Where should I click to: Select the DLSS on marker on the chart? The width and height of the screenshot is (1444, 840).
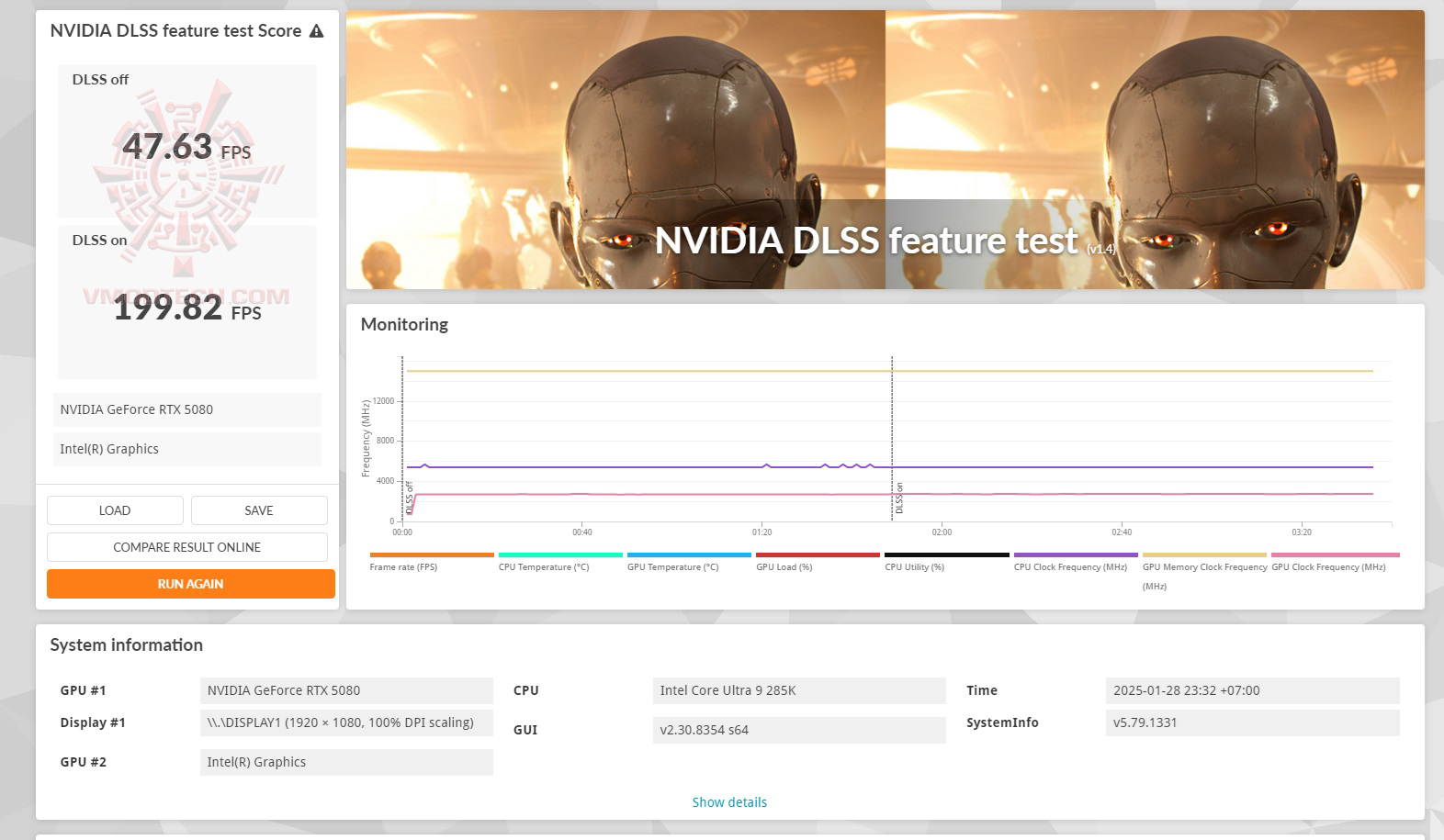(x=899, y=498)
